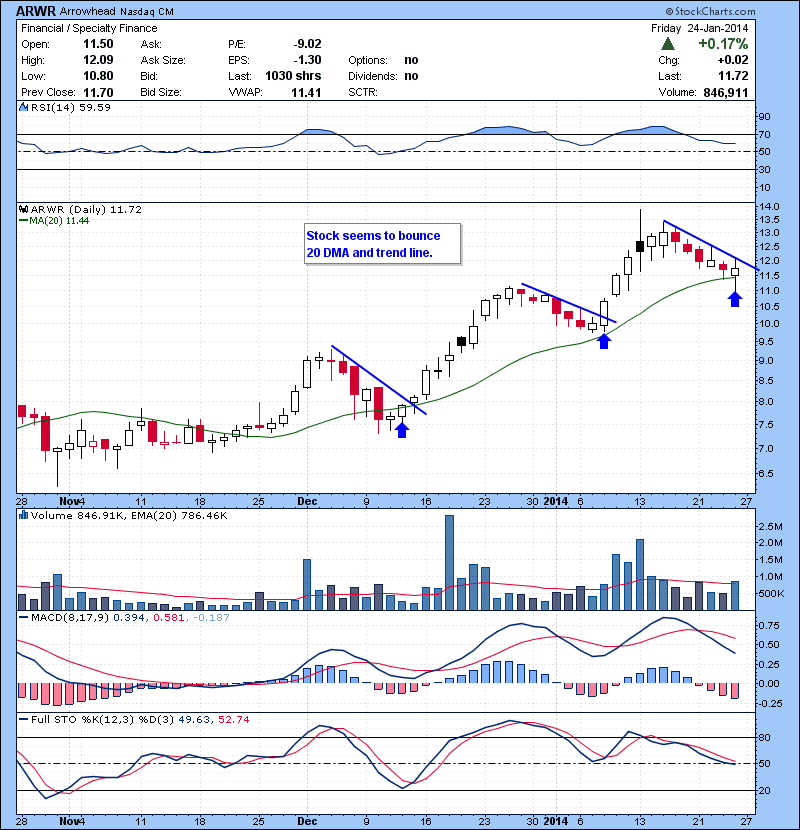The height and width of the screenshot is (830, 800).
Task: Click the VWAP value 11.41
Action: click(306, 93)
